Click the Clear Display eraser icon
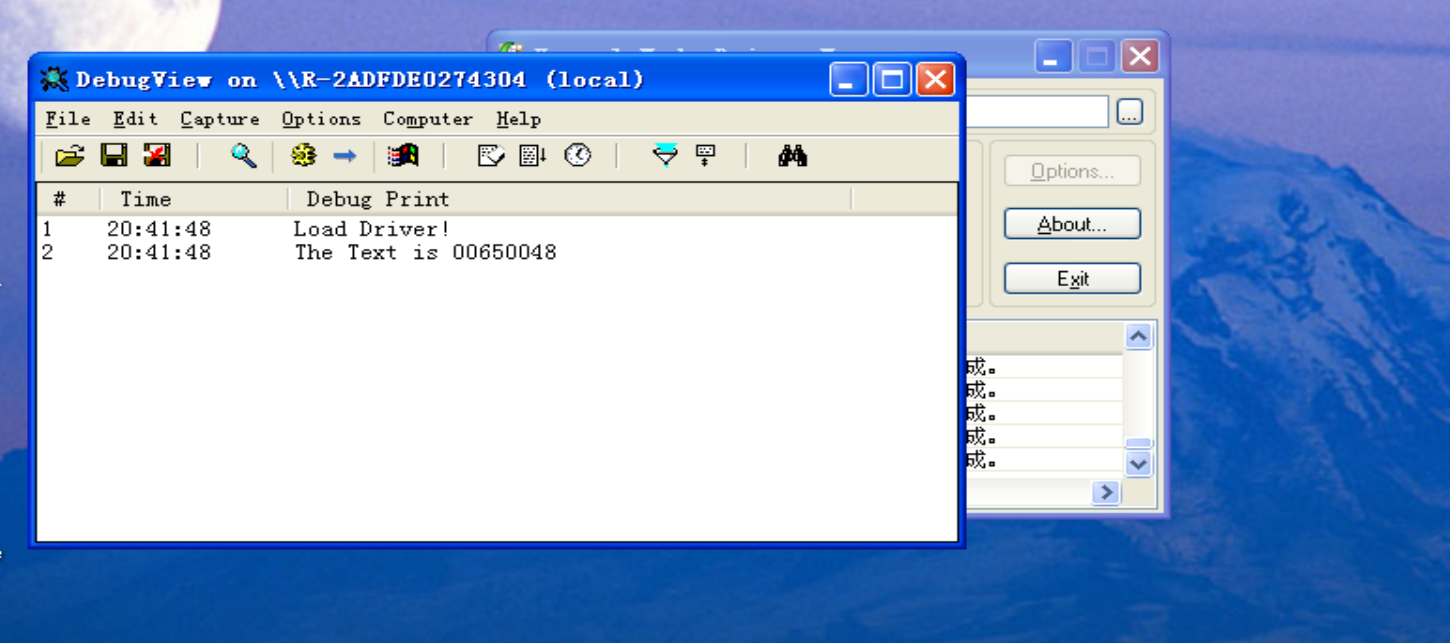Viewport: 1450px width, 643px height. [x=491, y=155]
